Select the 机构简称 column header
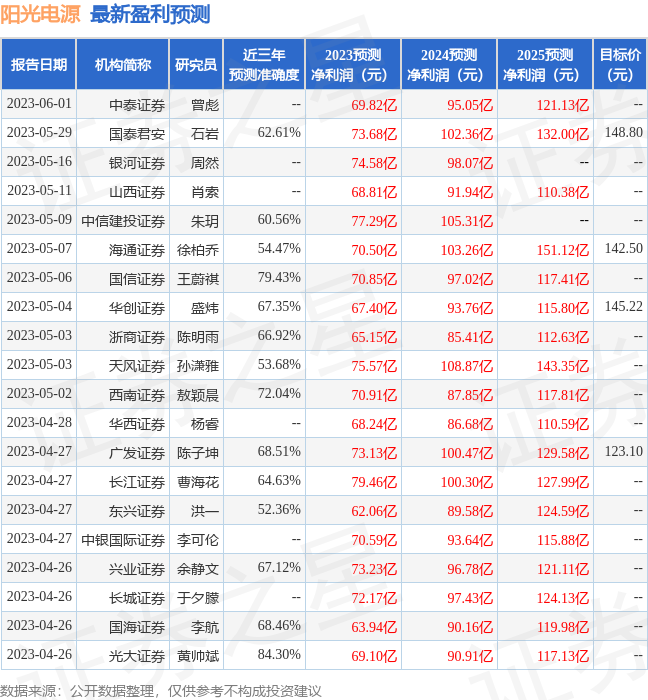648x700 pixels. (x=123, y=64)
